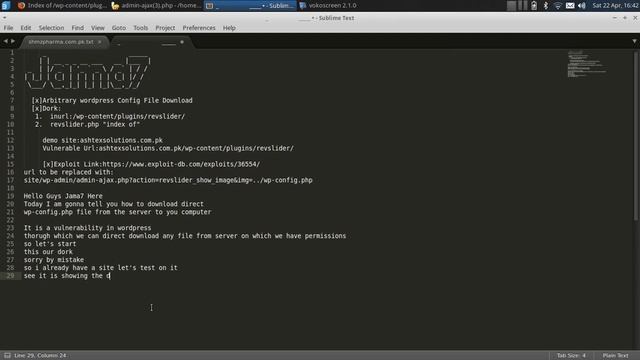The width and height of the screenshot is (640, 360).
Task: Open the system applications menu icon
Action: pos(6,5)
